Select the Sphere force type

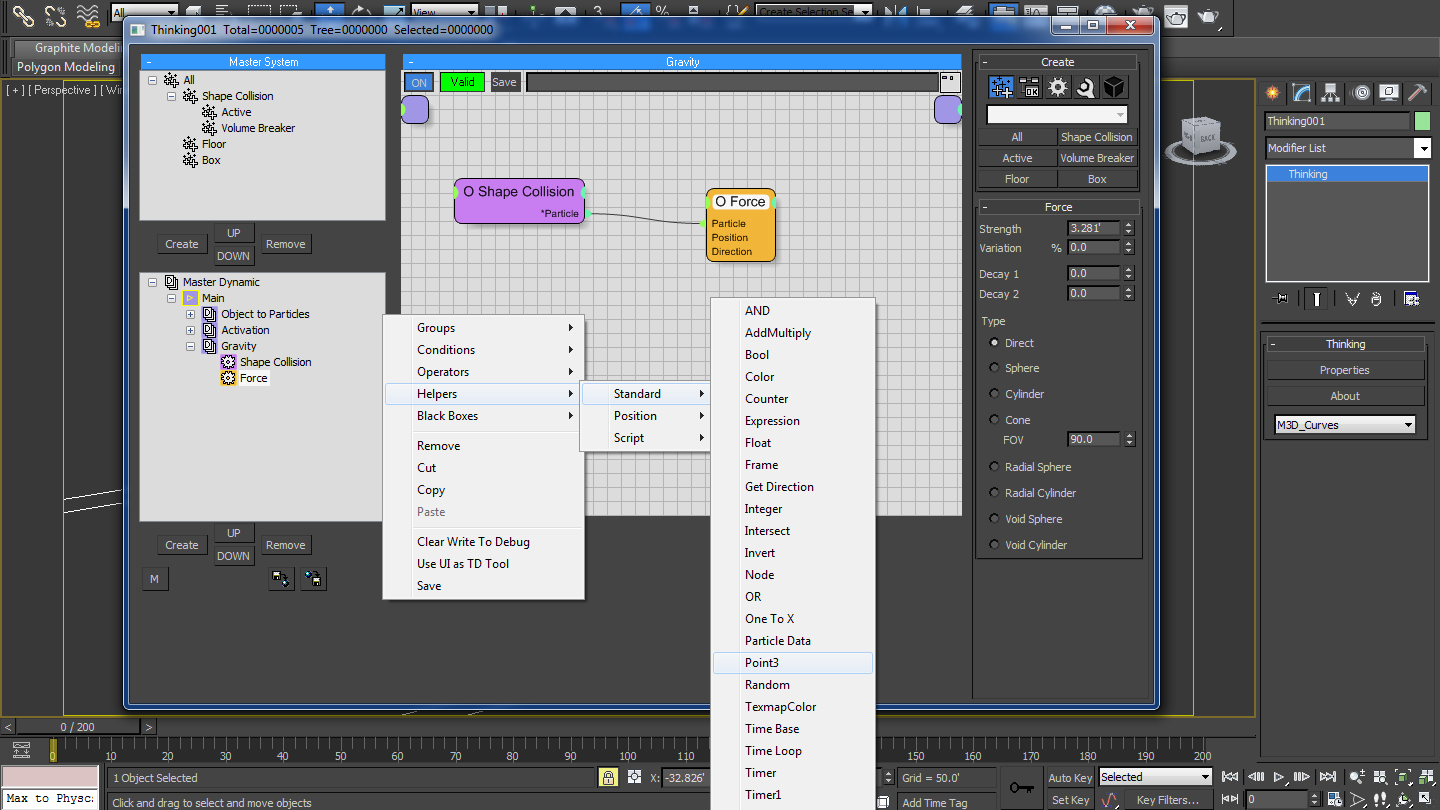click(x=994, y=368)
